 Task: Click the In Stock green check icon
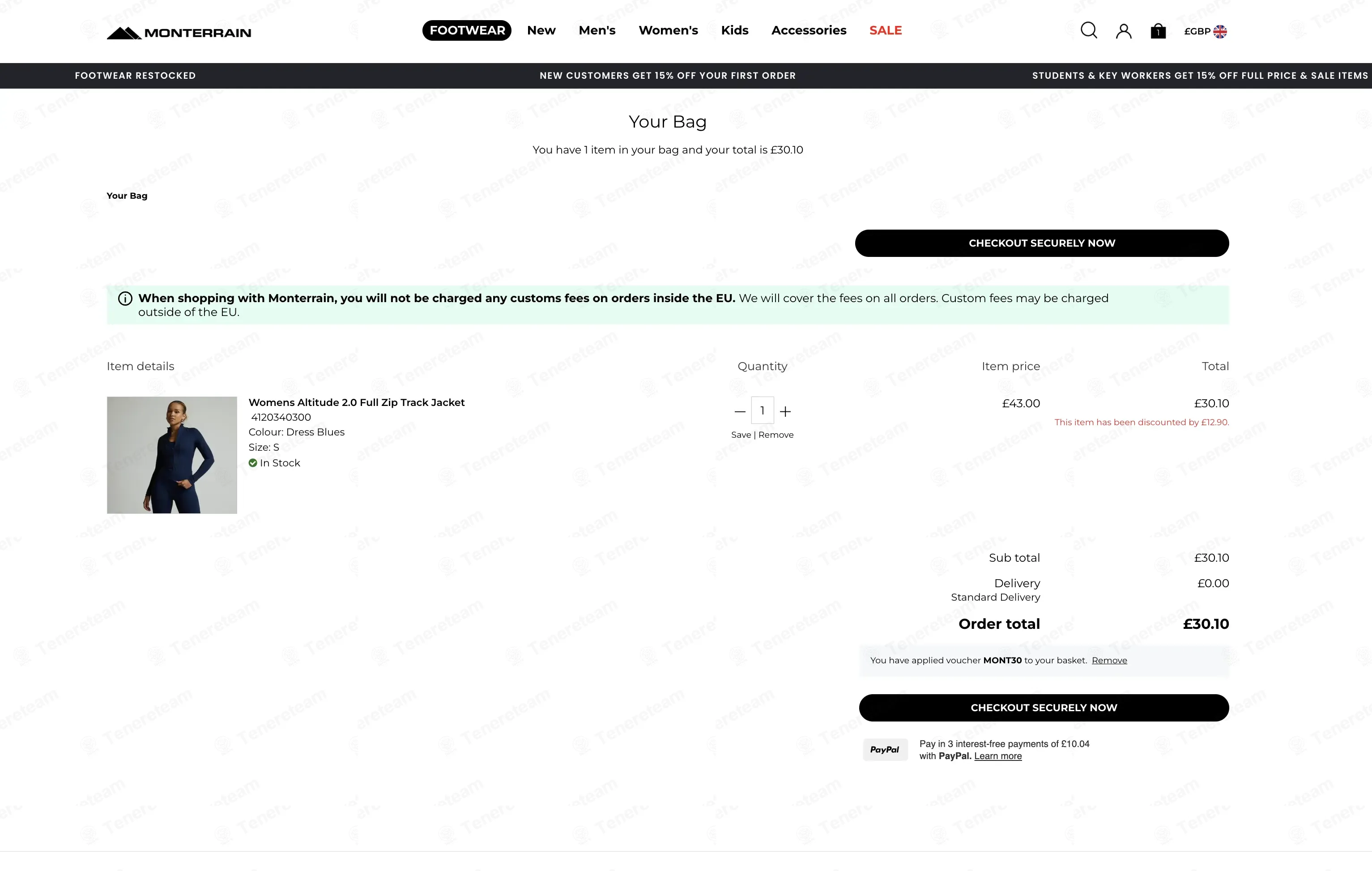click(253, 463)
